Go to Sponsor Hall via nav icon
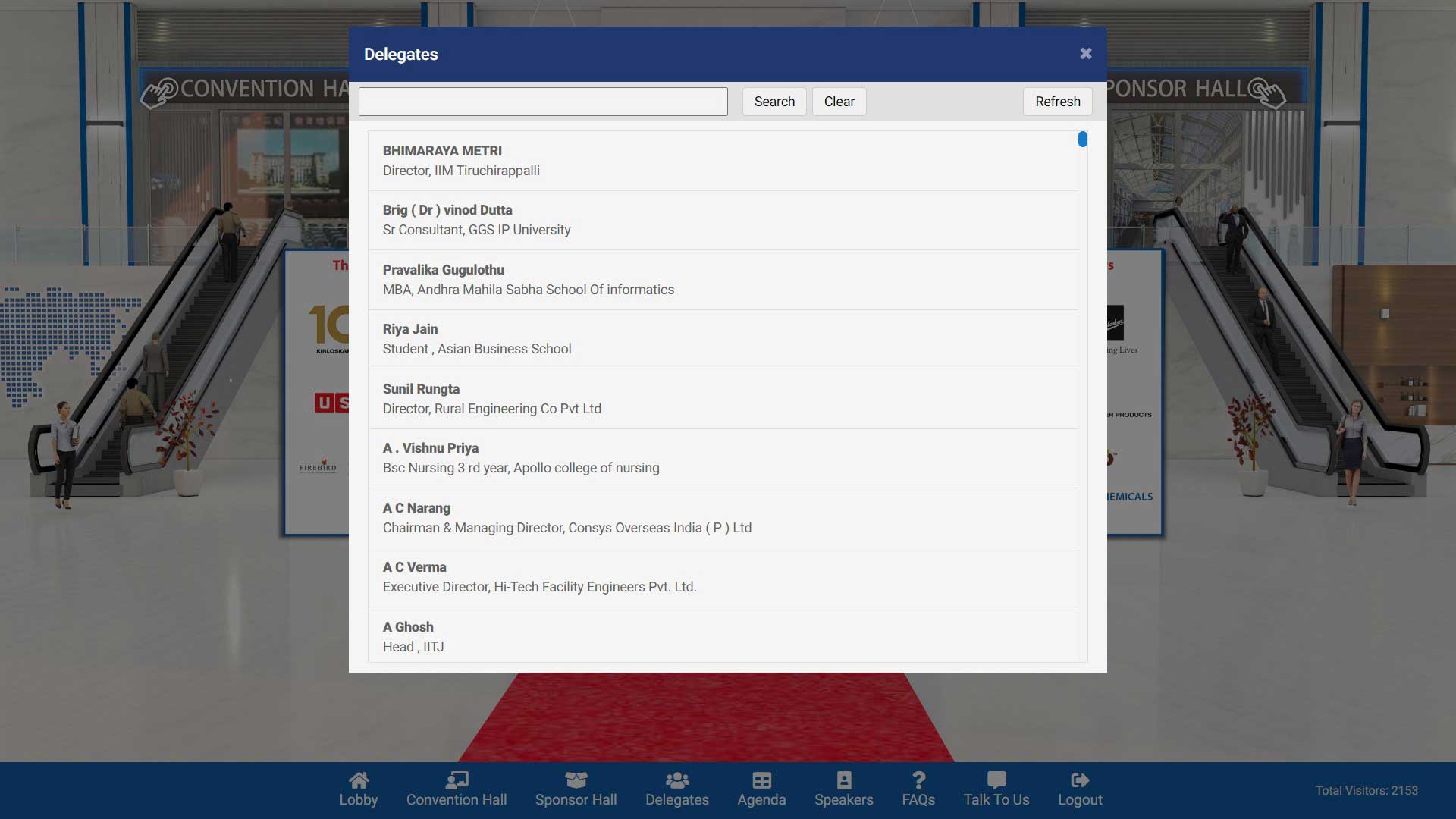Image resolution: width=1456 pixels, height=819 pixels. pos(576,780)
